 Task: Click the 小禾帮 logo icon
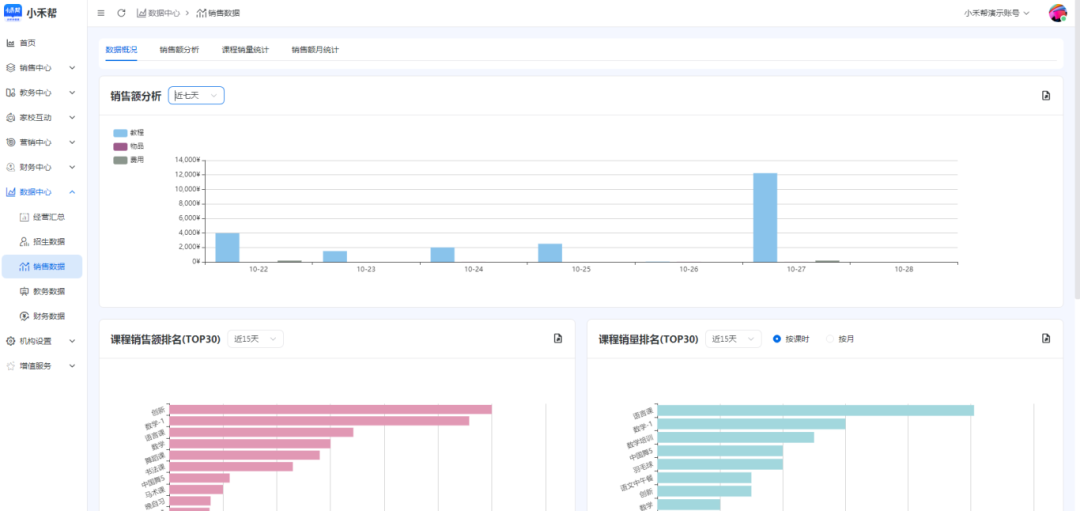point(14,13)
